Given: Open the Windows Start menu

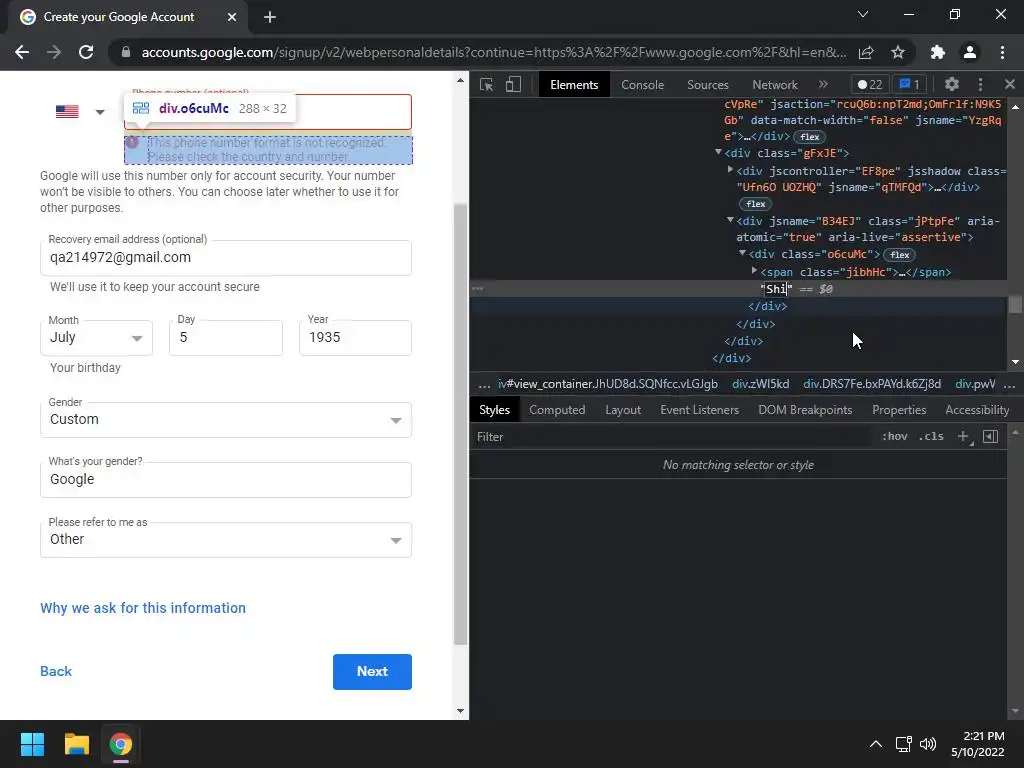Looking at the screenshot, I should (x=32, y=744).
